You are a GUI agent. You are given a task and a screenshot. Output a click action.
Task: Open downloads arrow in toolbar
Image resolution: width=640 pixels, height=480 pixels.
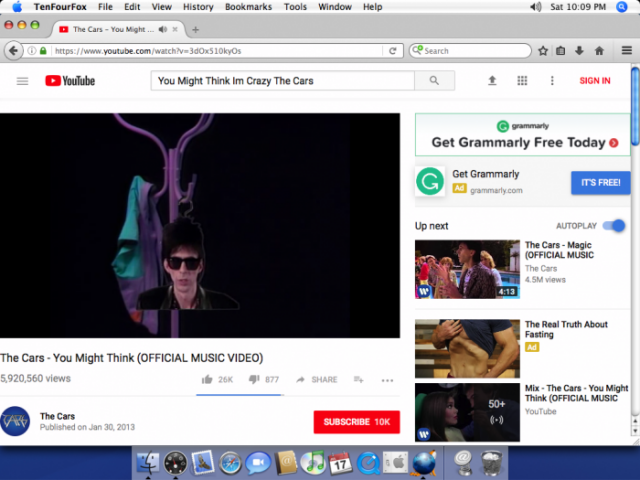pos(579,51)
